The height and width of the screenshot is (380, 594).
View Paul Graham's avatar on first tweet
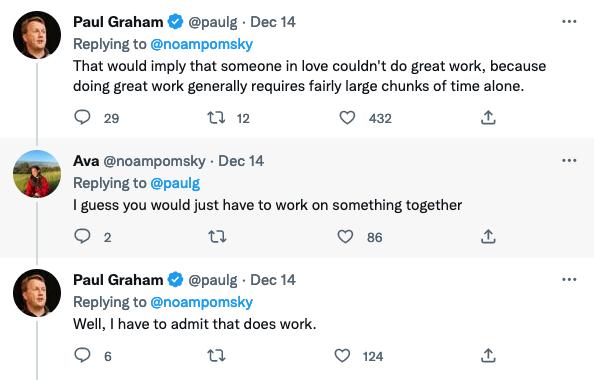[37, 35]
